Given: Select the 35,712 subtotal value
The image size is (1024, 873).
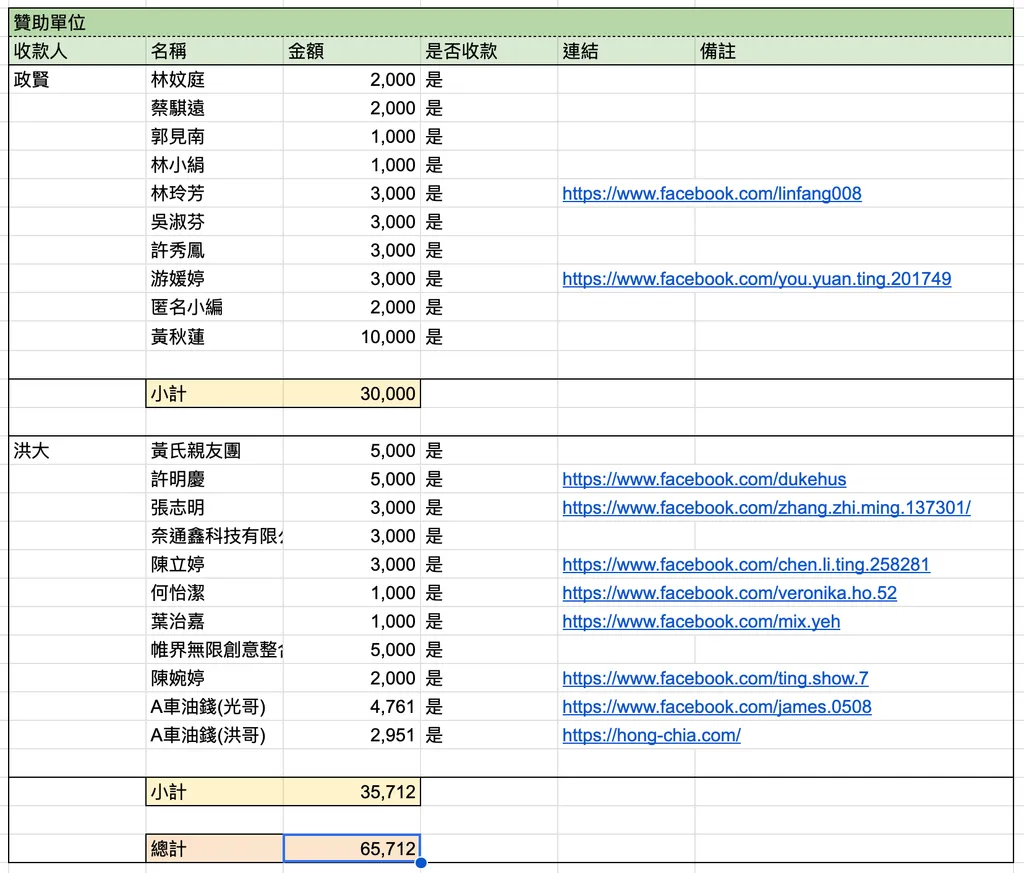Looking at the screenshot, I should click(351, 792).
